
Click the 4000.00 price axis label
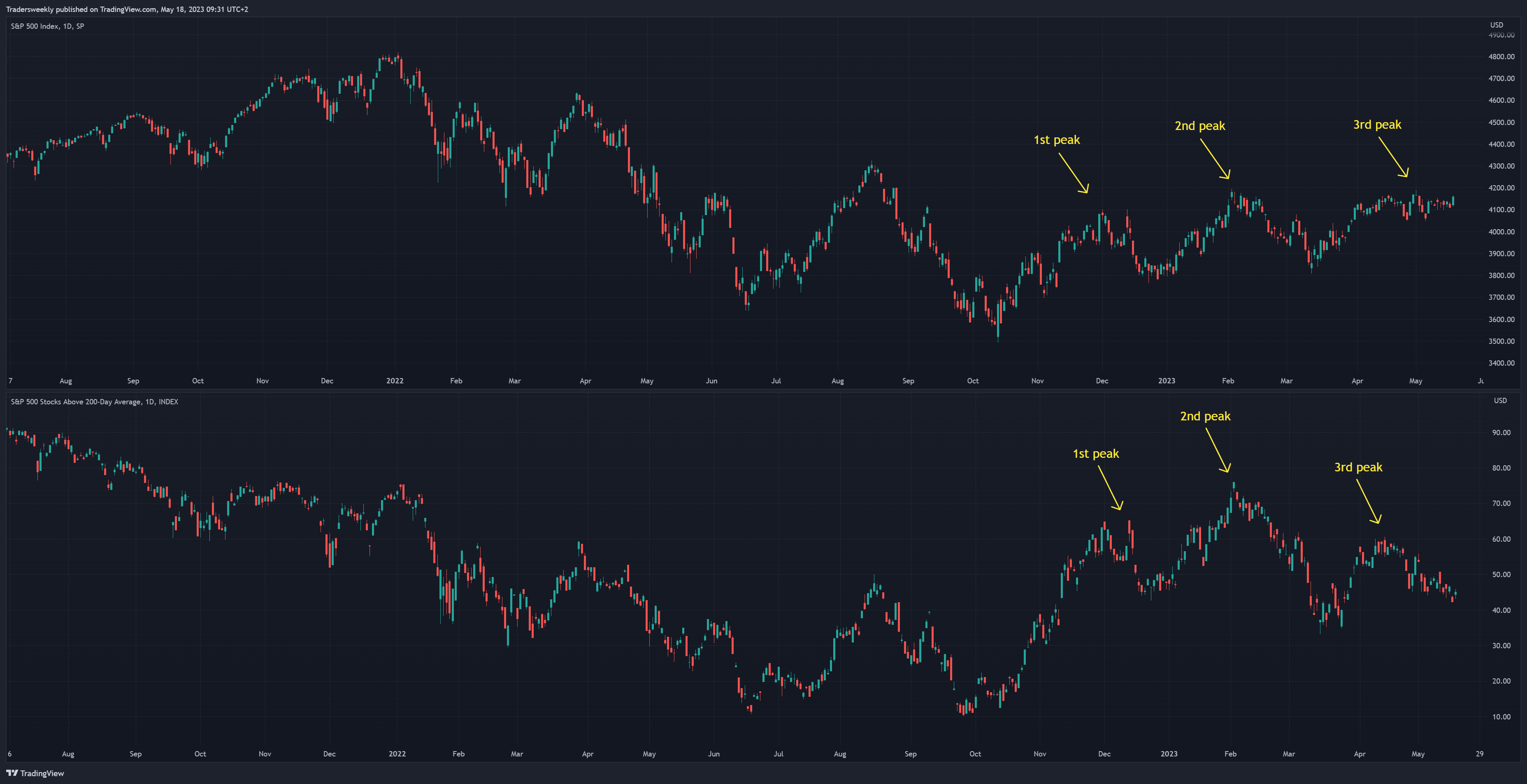(1501, 232)
